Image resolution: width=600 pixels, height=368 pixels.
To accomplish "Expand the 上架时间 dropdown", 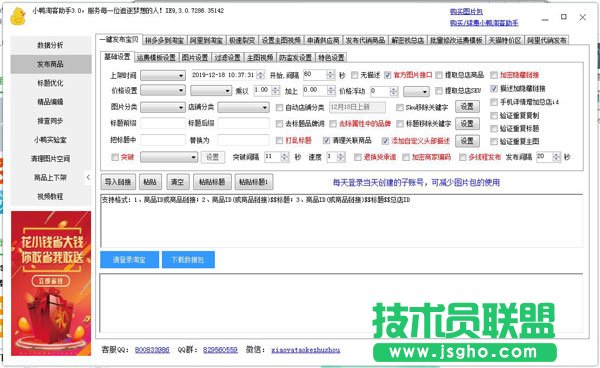I will click(x=163, y=75).
